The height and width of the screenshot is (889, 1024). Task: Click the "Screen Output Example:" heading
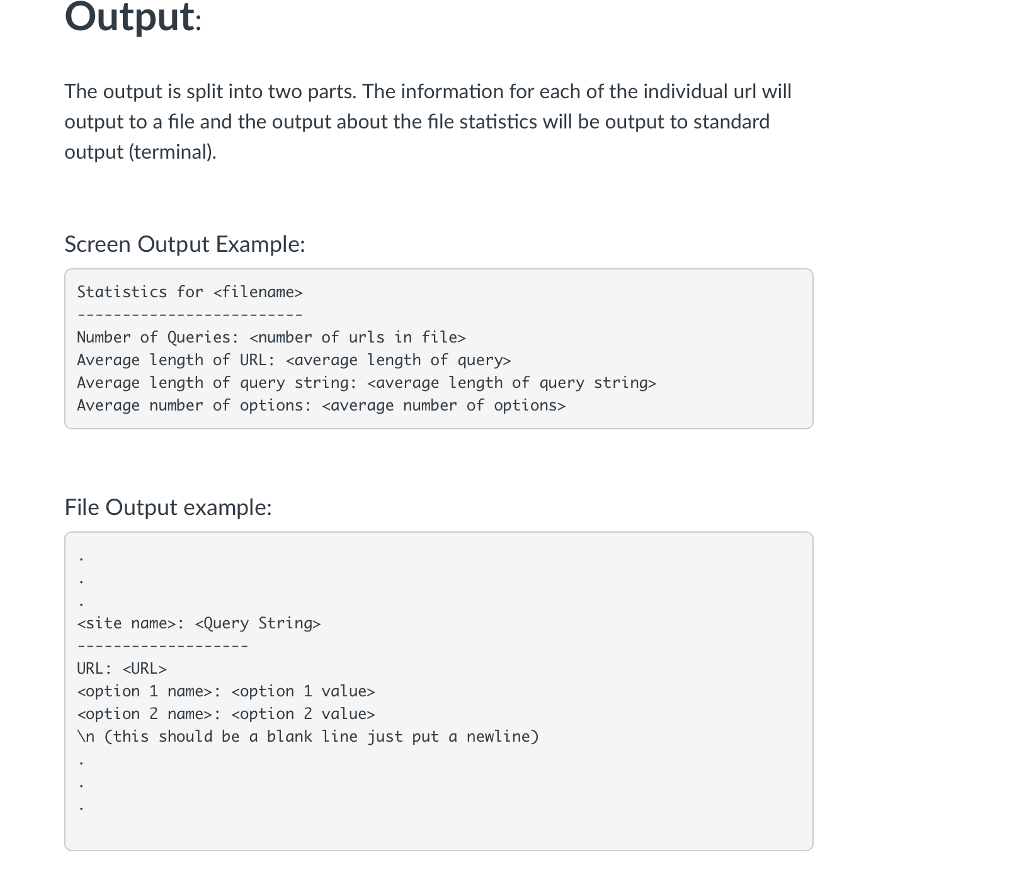click(x=184, y=244)
